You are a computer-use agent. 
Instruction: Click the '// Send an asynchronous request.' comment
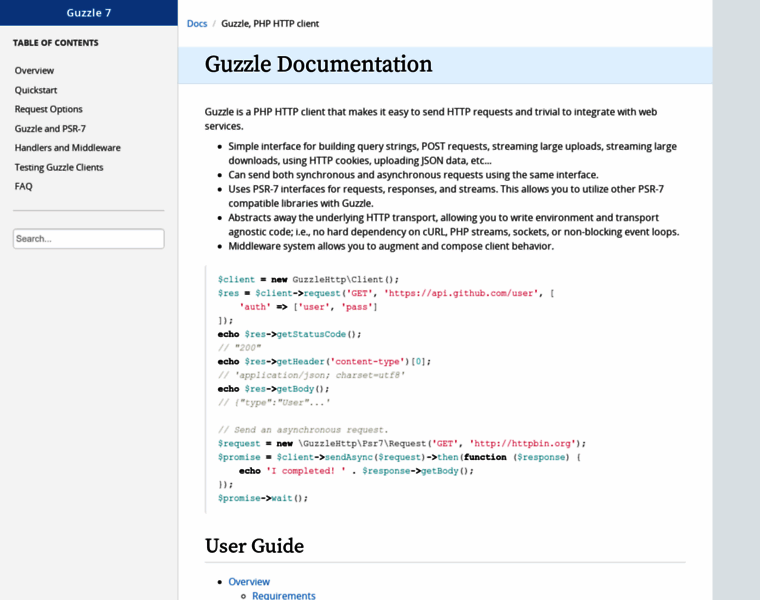point(303,430)
